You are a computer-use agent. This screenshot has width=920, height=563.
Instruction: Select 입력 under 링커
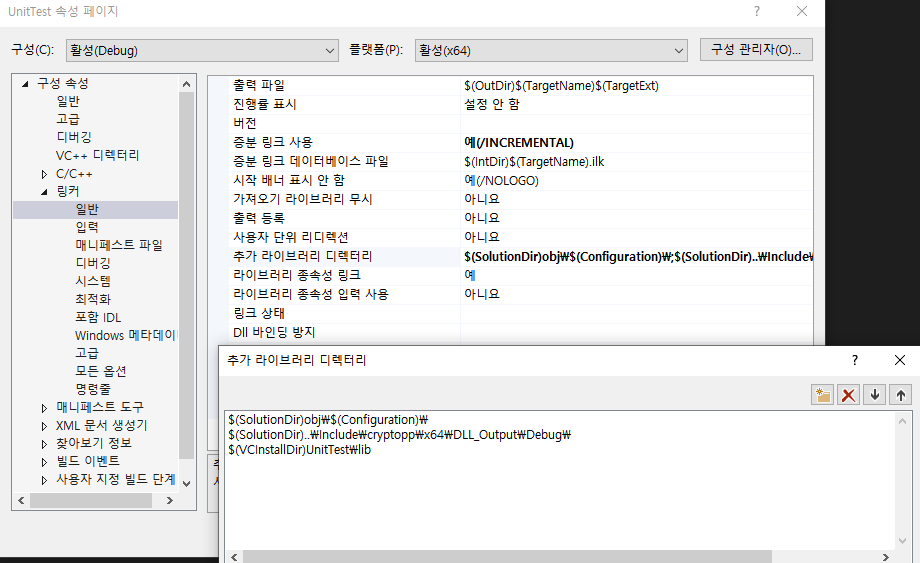point(87,227)
